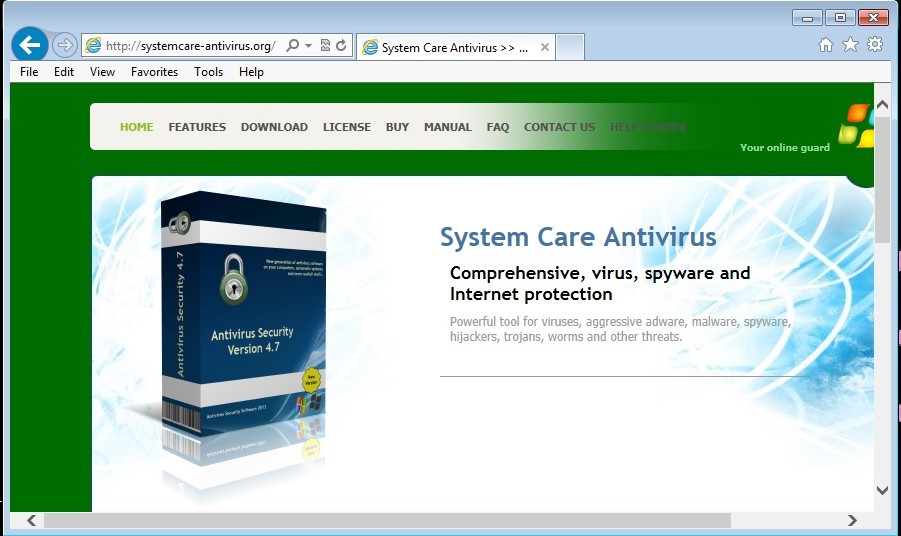Open the FAQ link
The height and width of the screenshot is (536, 901).
click(498, 127)
